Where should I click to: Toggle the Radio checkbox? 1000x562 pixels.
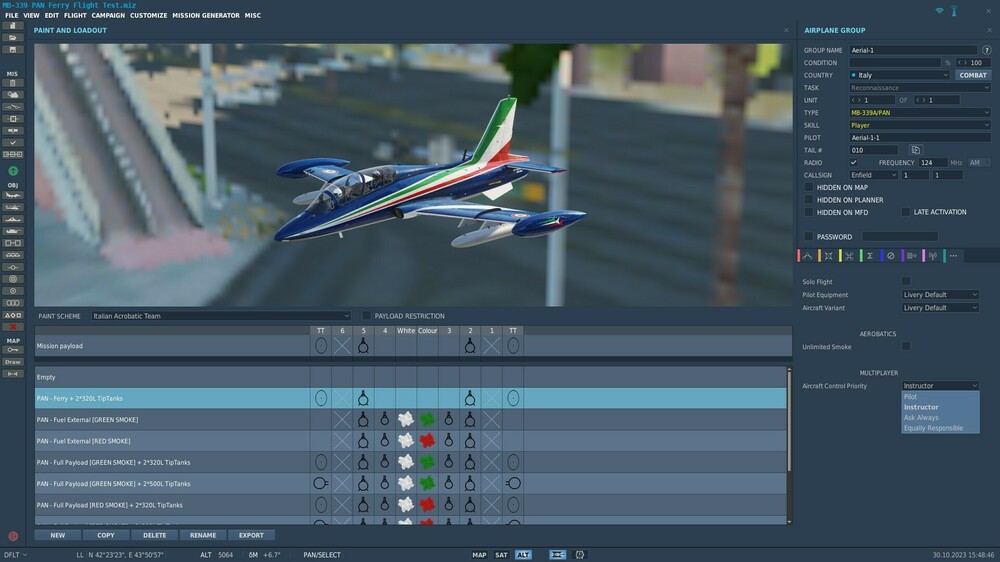(x=853, y=163)
